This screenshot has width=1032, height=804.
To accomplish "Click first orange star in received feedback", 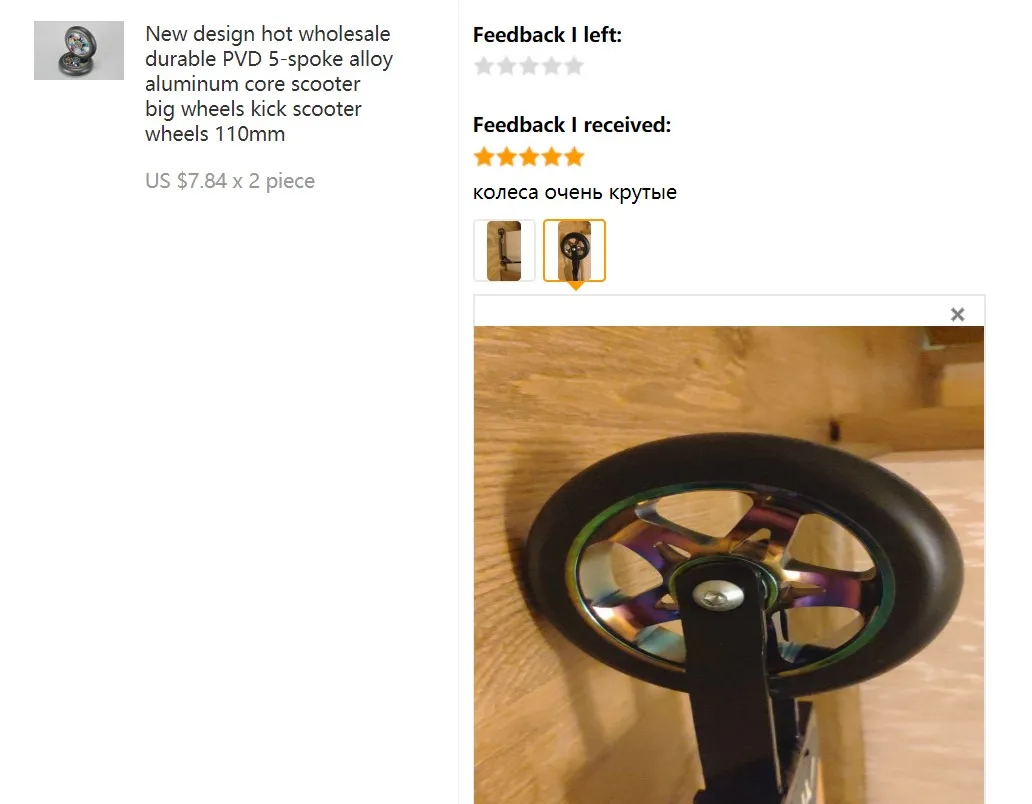I will 484,157.
